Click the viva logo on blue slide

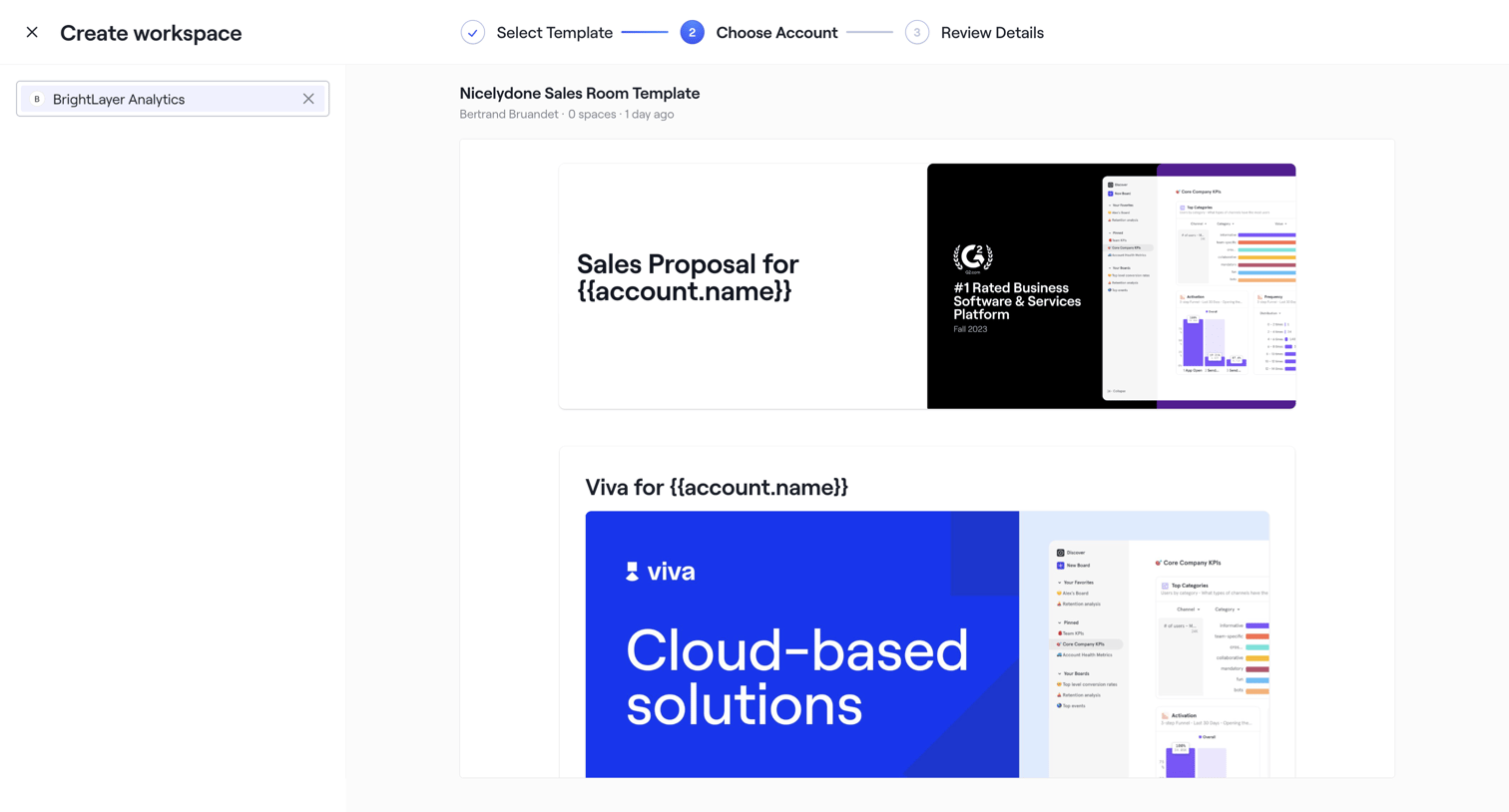[660, 572]
